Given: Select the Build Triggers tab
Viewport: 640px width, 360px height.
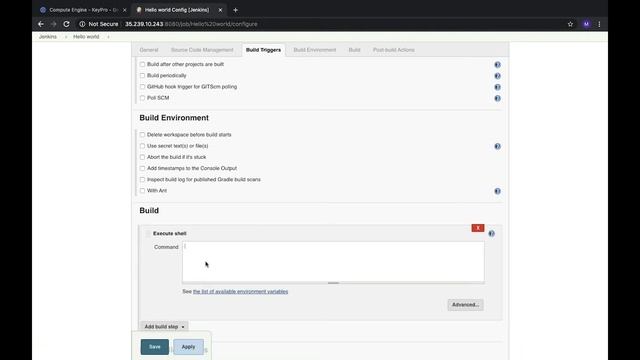Looking at the screenshot, I should (263, 50).
